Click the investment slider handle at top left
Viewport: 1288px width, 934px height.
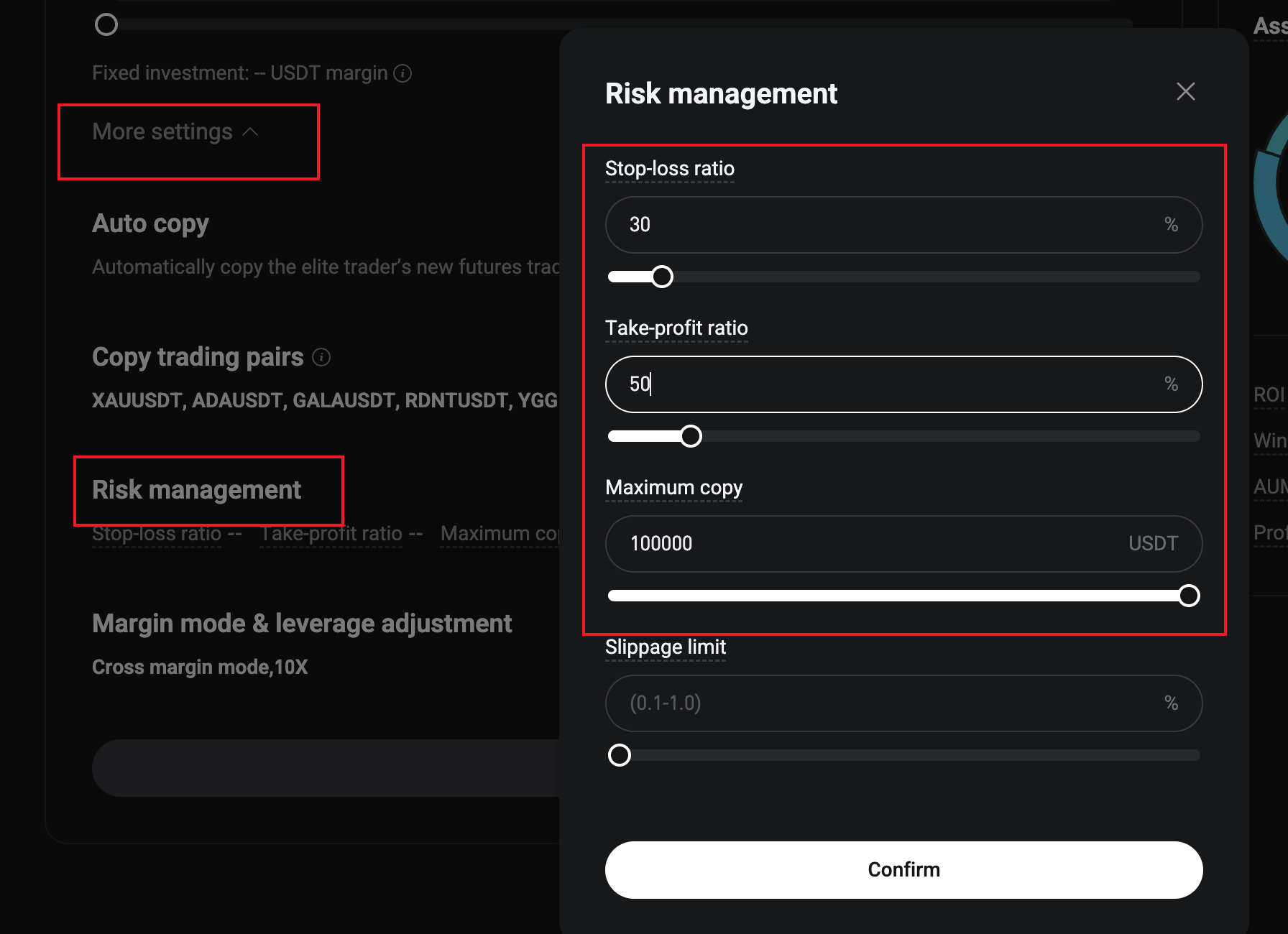pos(106,25)
